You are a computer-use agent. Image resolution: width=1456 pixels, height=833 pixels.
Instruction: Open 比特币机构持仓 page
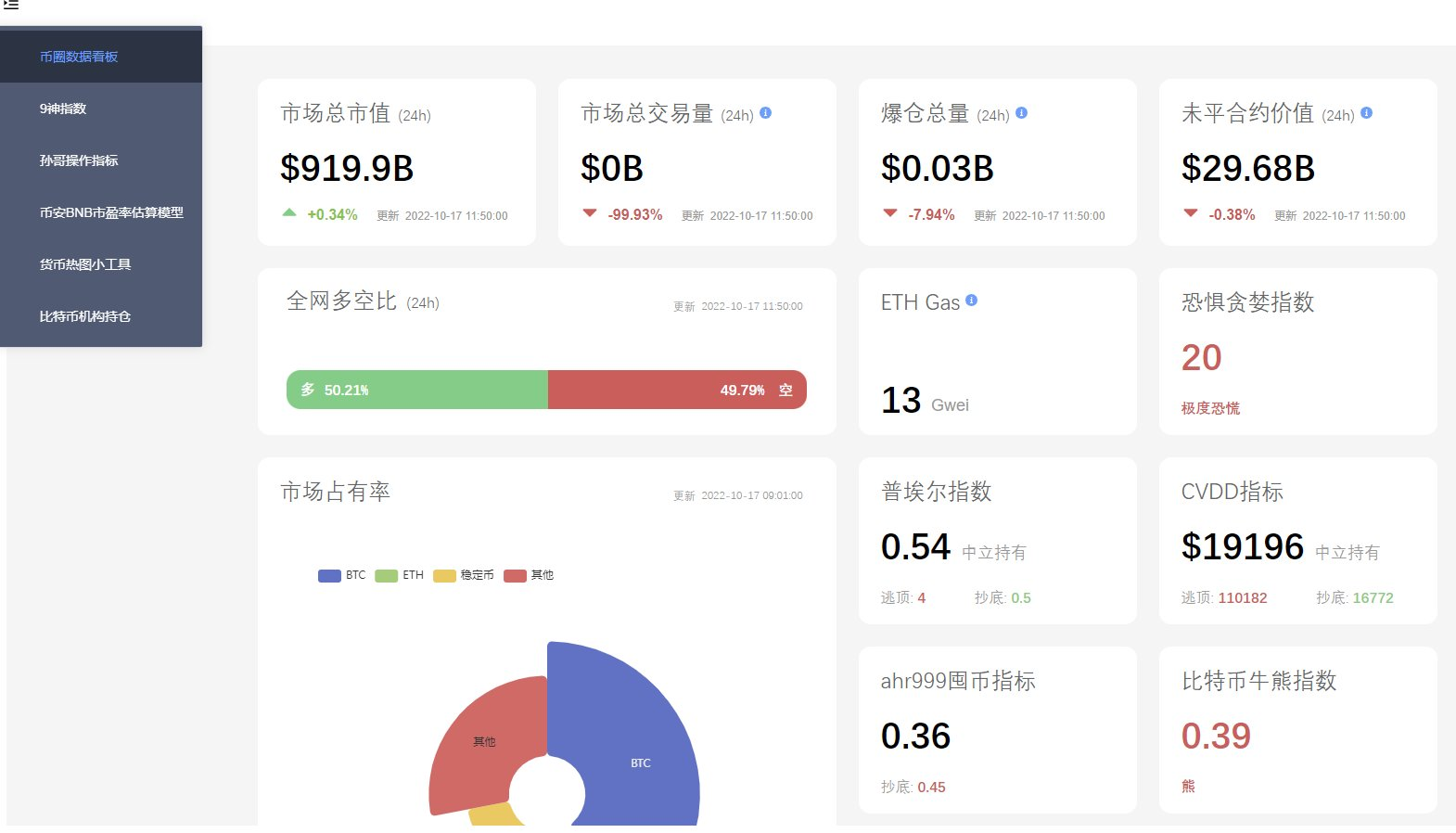[x=85, y=316]
